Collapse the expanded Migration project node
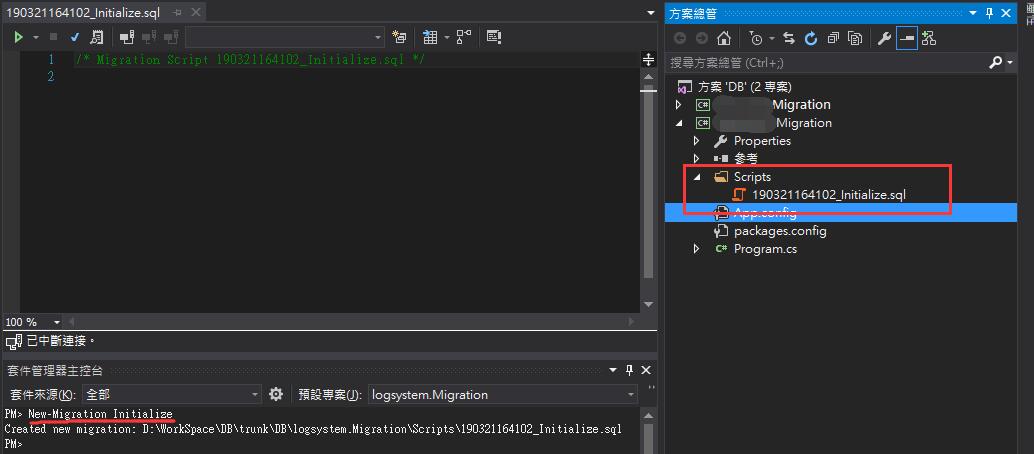The height and width of the screenshot is (454, 1034). (x=679, y=123)
